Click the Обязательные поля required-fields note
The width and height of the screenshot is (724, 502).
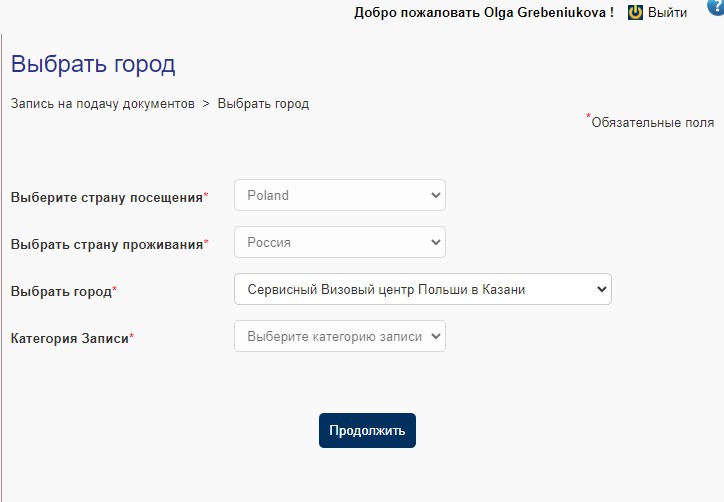pos(652,122)
